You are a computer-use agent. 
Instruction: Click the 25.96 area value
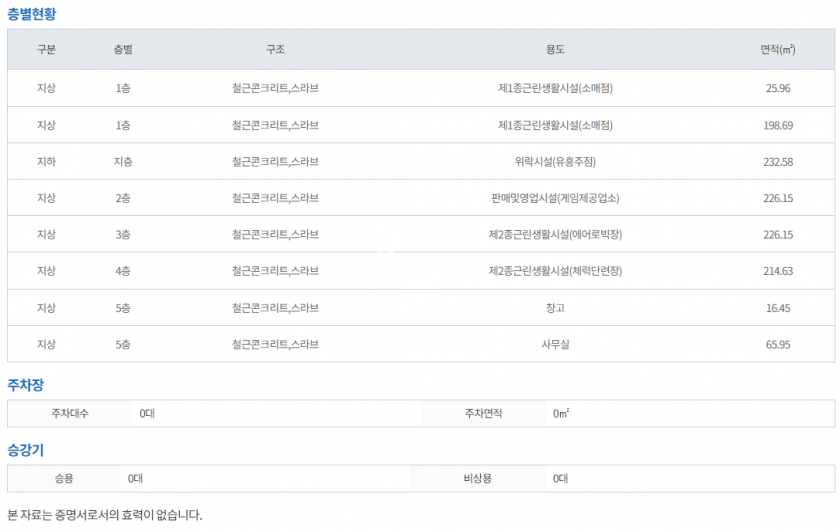(x=778, y=88)
